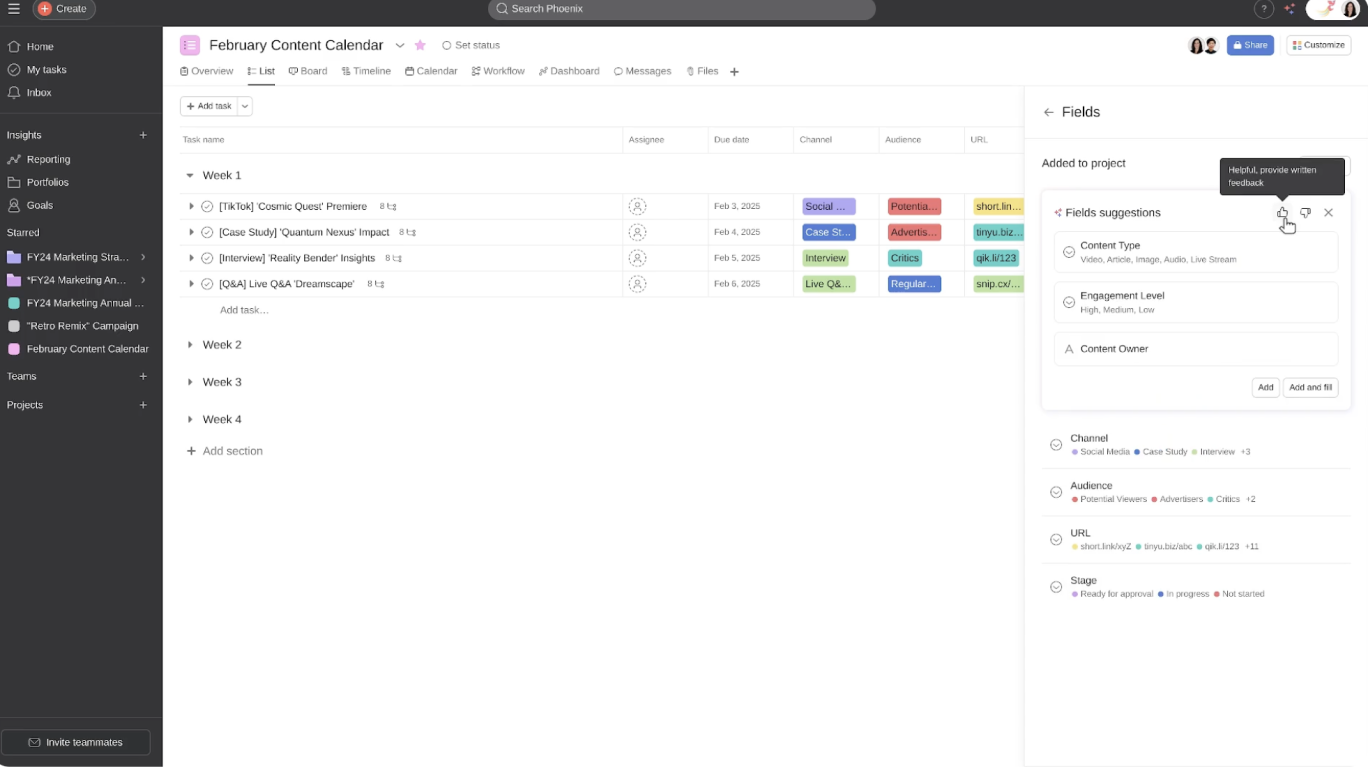This screenshot has height=768, width=1368.
Task: Open the Add task dropdown arrow
Action: pyautogui.click(x=245, y=105)
